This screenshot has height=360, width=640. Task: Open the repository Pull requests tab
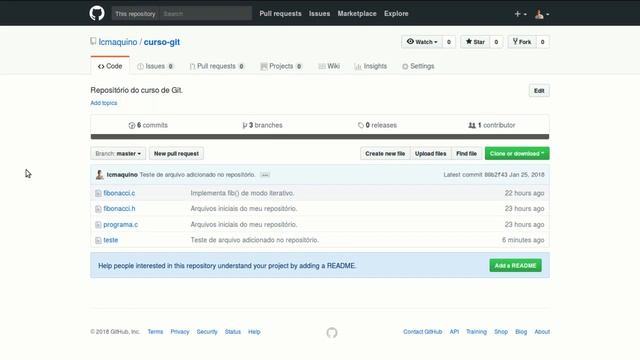[x=217, y=66]
